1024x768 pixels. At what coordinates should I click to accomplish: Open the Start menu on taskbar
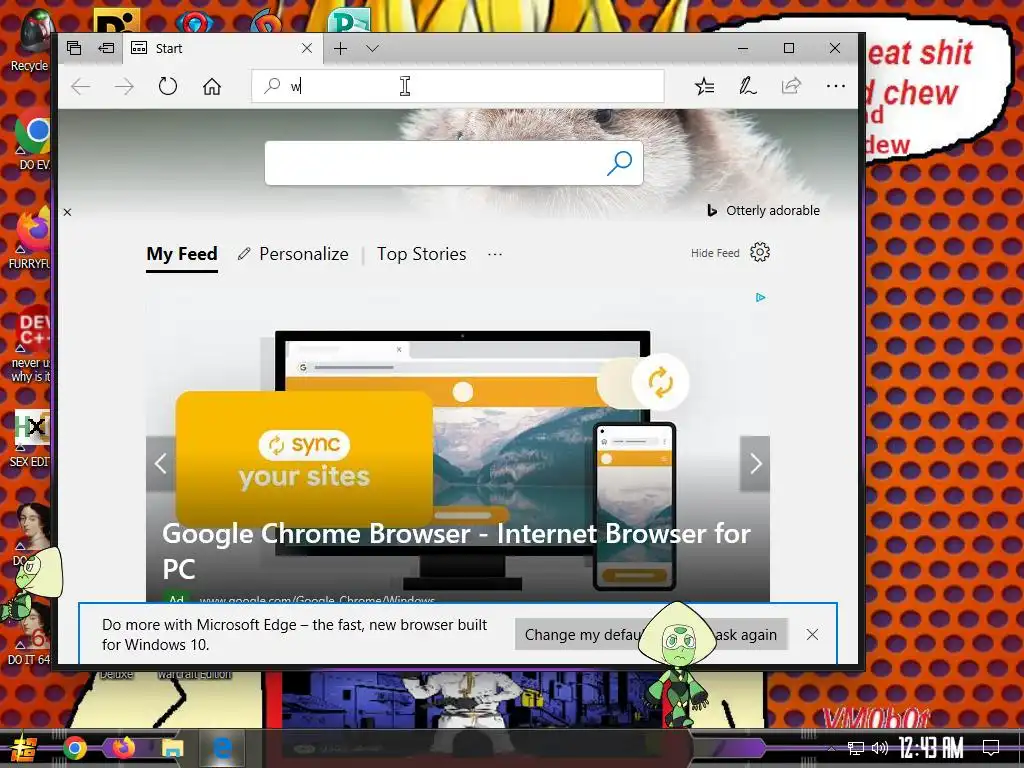coord(23,748)
